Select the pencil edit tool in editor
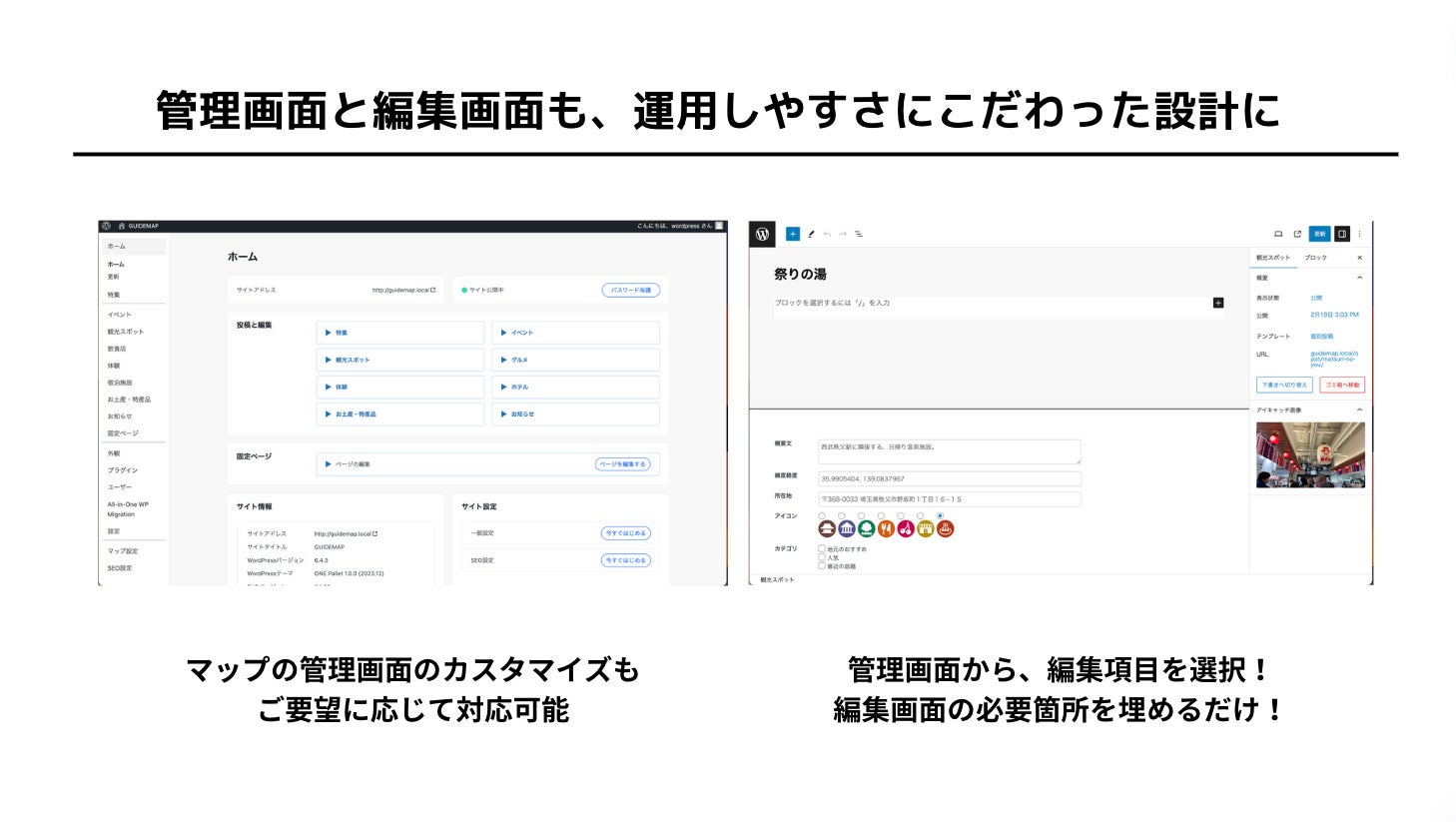Viewport: 1456px width, 822px height. coord(811,234)
